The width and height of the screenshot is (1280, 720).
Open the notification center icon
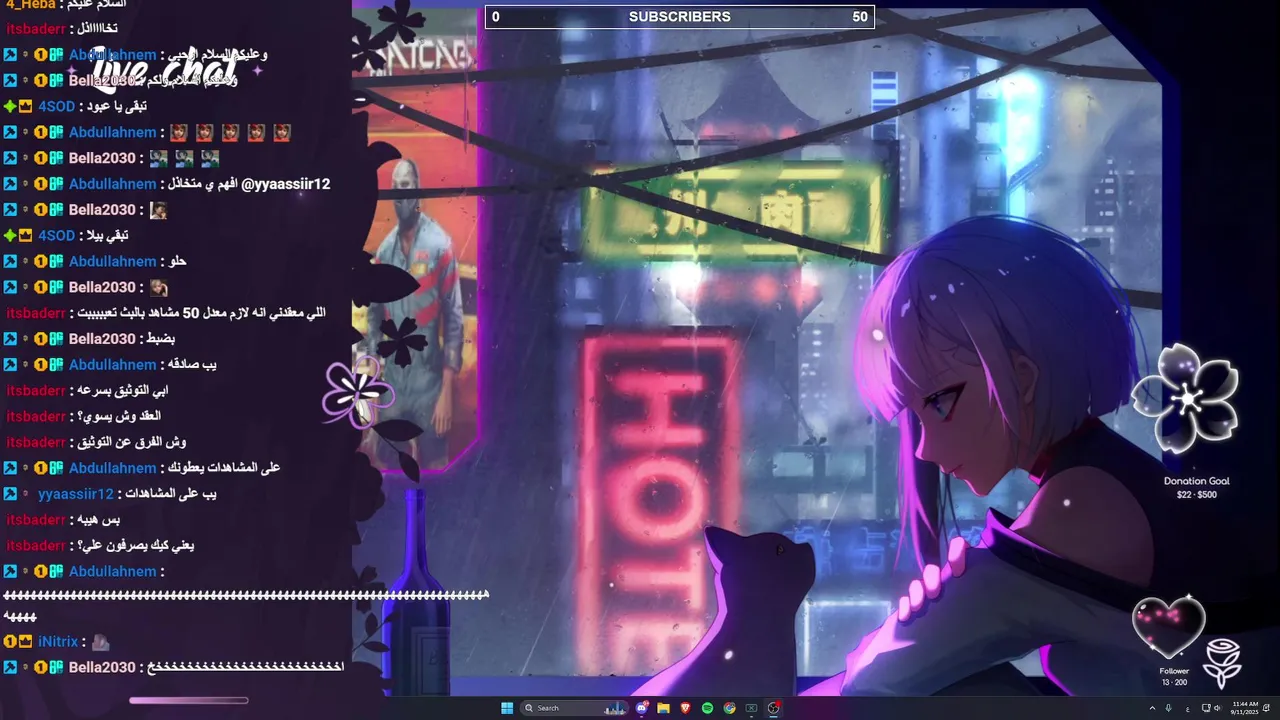[x=1267, y=708]
